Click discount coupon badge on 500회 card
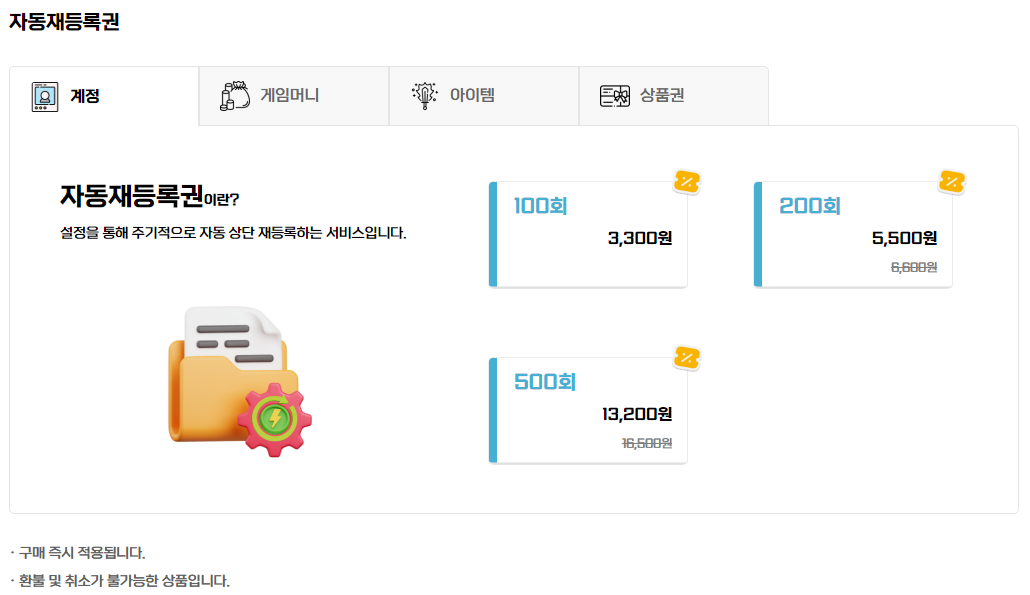 coord(686,358)
